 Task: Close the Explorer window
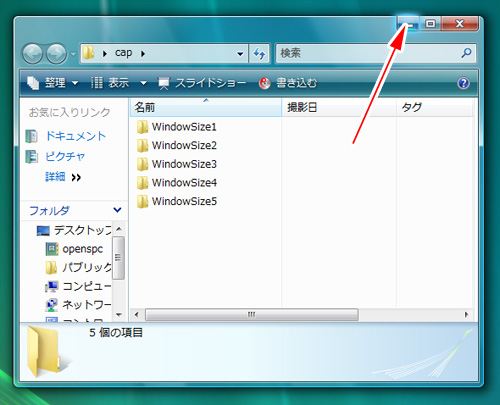(460, 24)
